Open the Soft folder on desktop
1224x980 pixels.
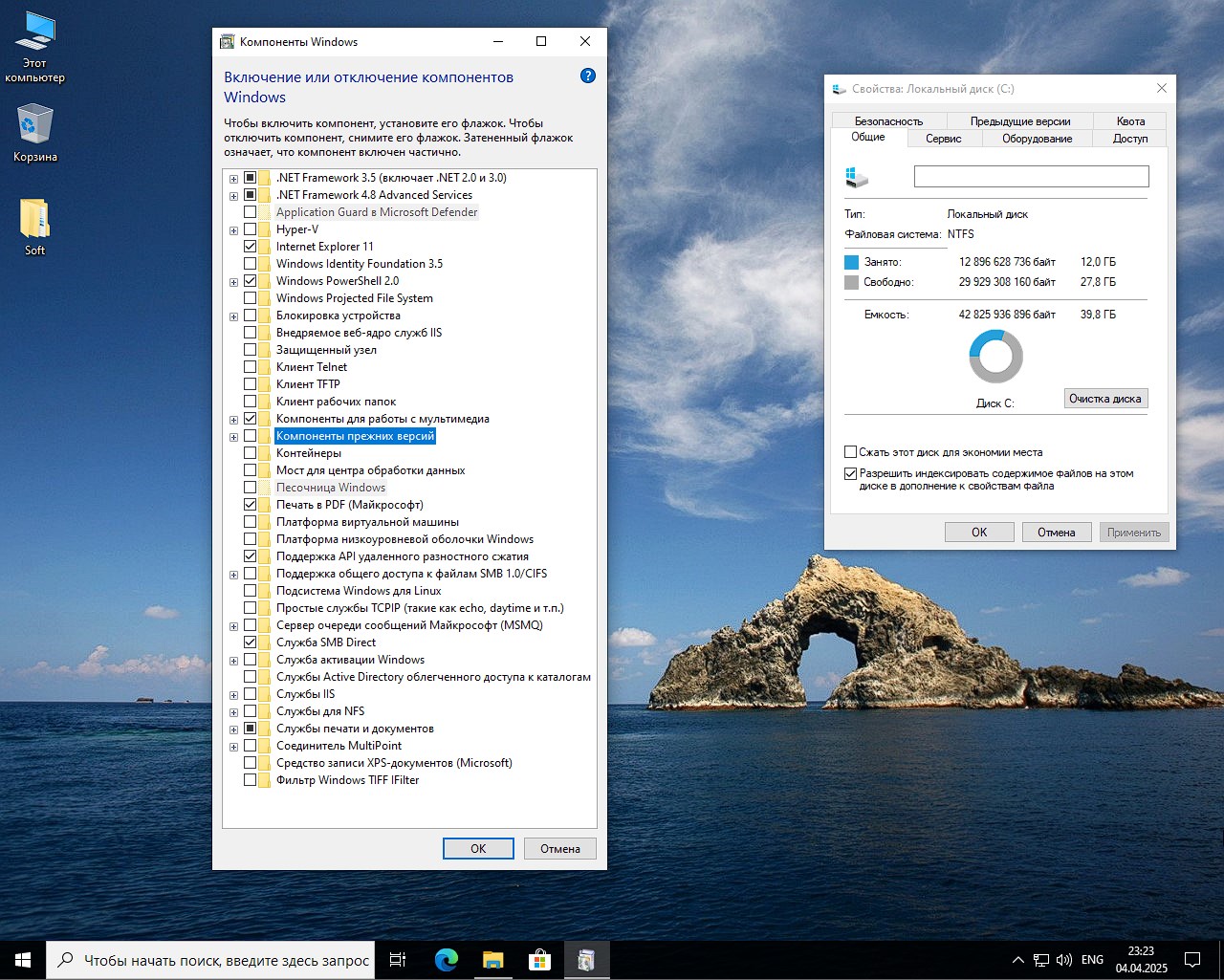(x=35, y=220)
